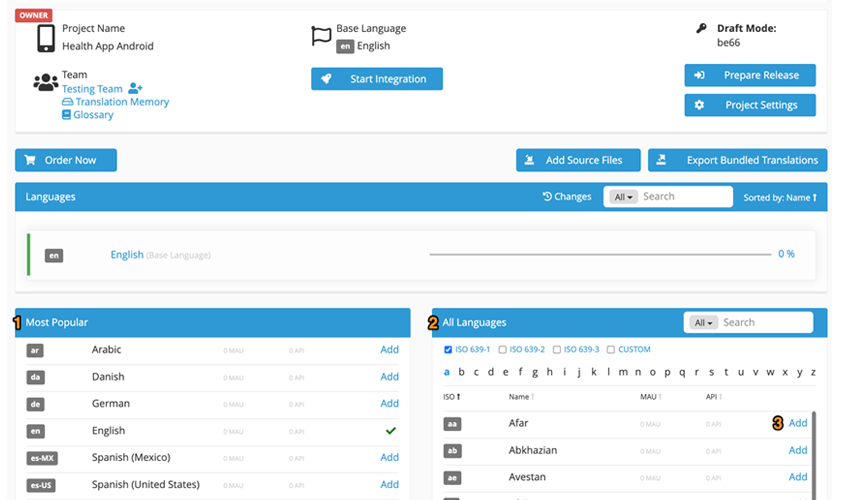This screenshot has height=500, width=841.
Task: Open the Glossary book icon link
Action: (67, 115)
